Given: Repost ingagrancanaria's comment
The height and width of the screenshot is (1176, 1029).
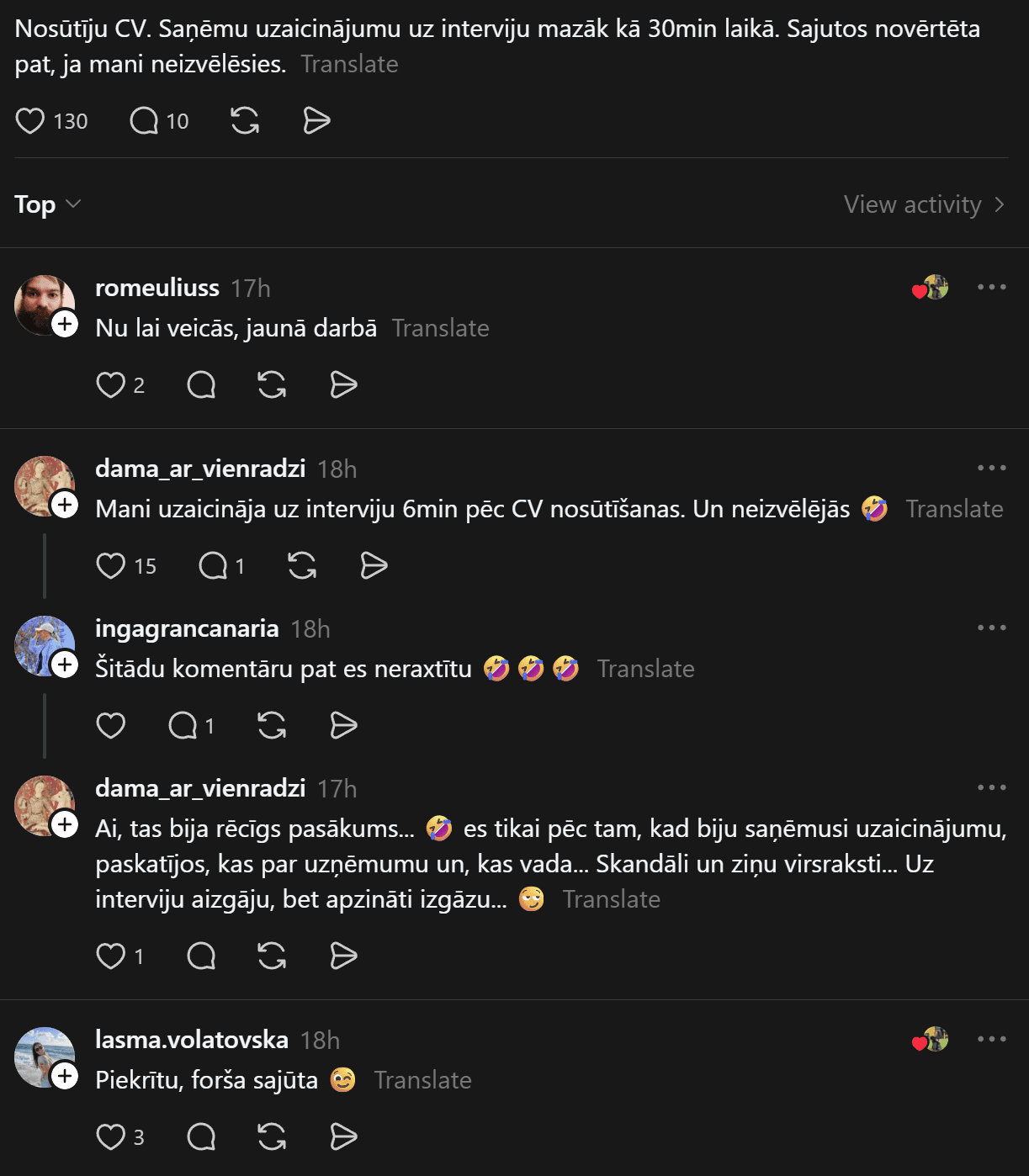Looking at the screenshot, I should point(272,725).
